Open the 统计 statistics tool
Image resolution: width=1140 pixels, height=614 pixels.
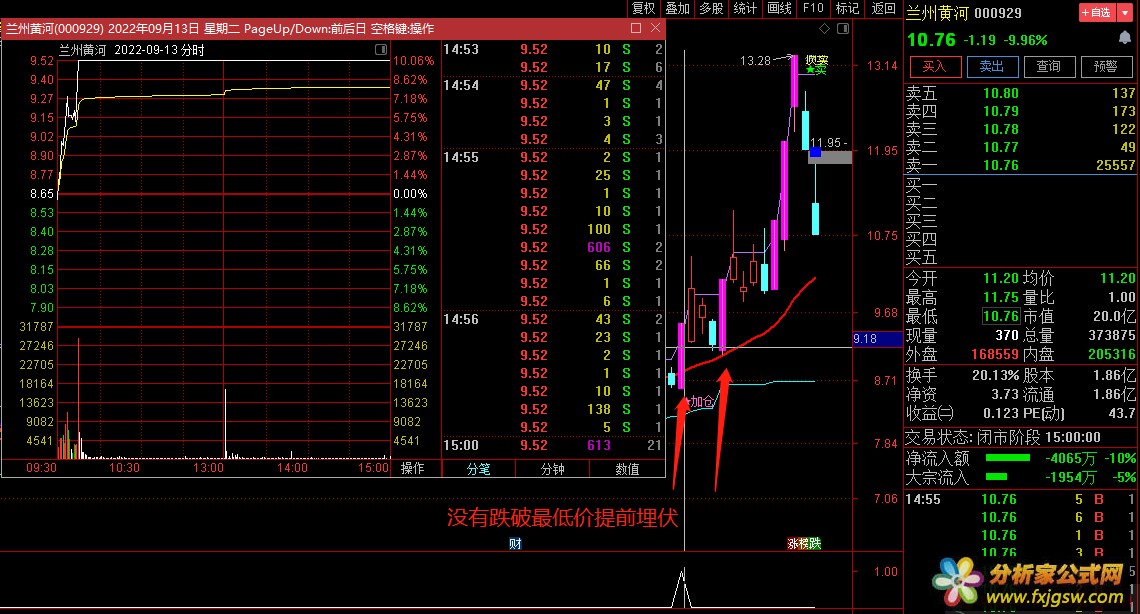(745, 8)
